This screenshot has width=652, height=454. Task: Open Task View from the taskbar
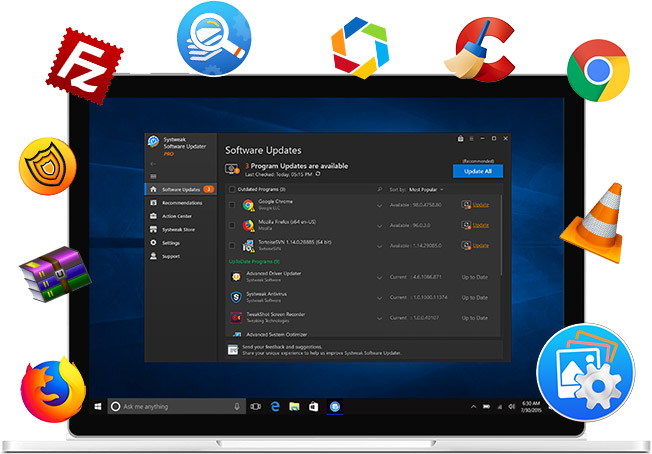click(x=256, y=406)
